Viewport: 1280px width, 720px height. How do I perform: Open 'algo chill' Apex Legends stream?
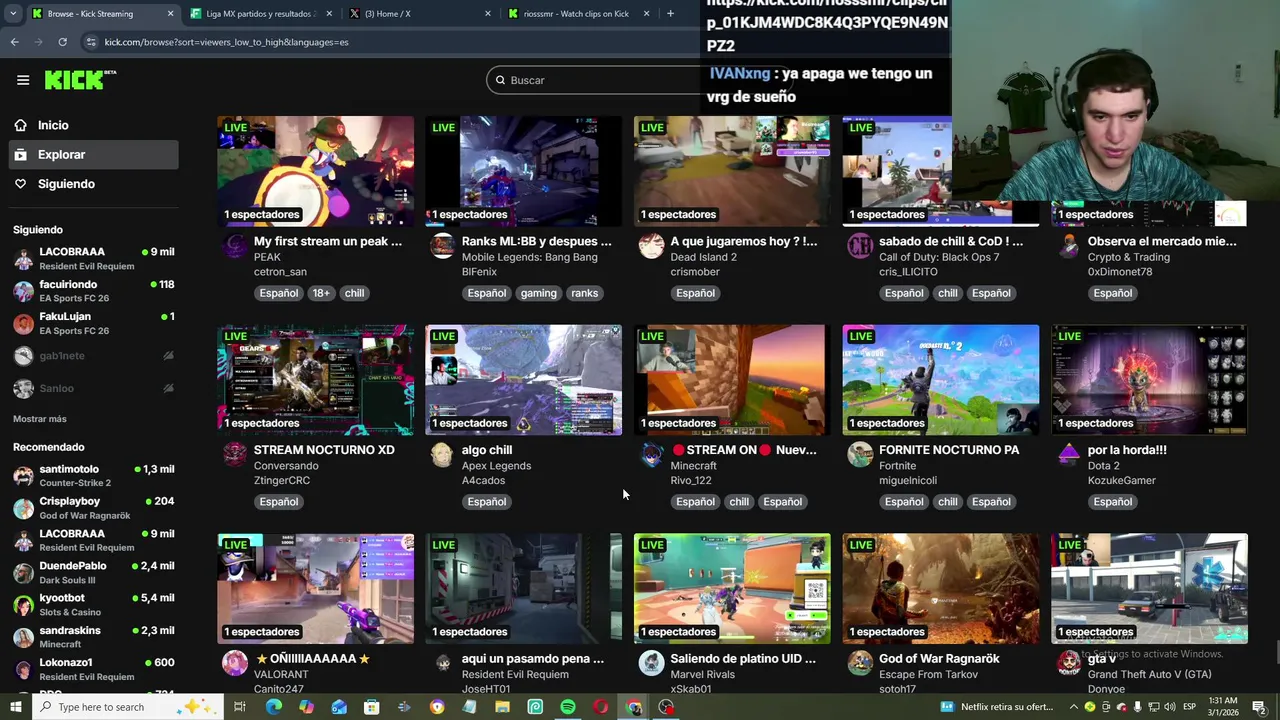click(523, 380)
